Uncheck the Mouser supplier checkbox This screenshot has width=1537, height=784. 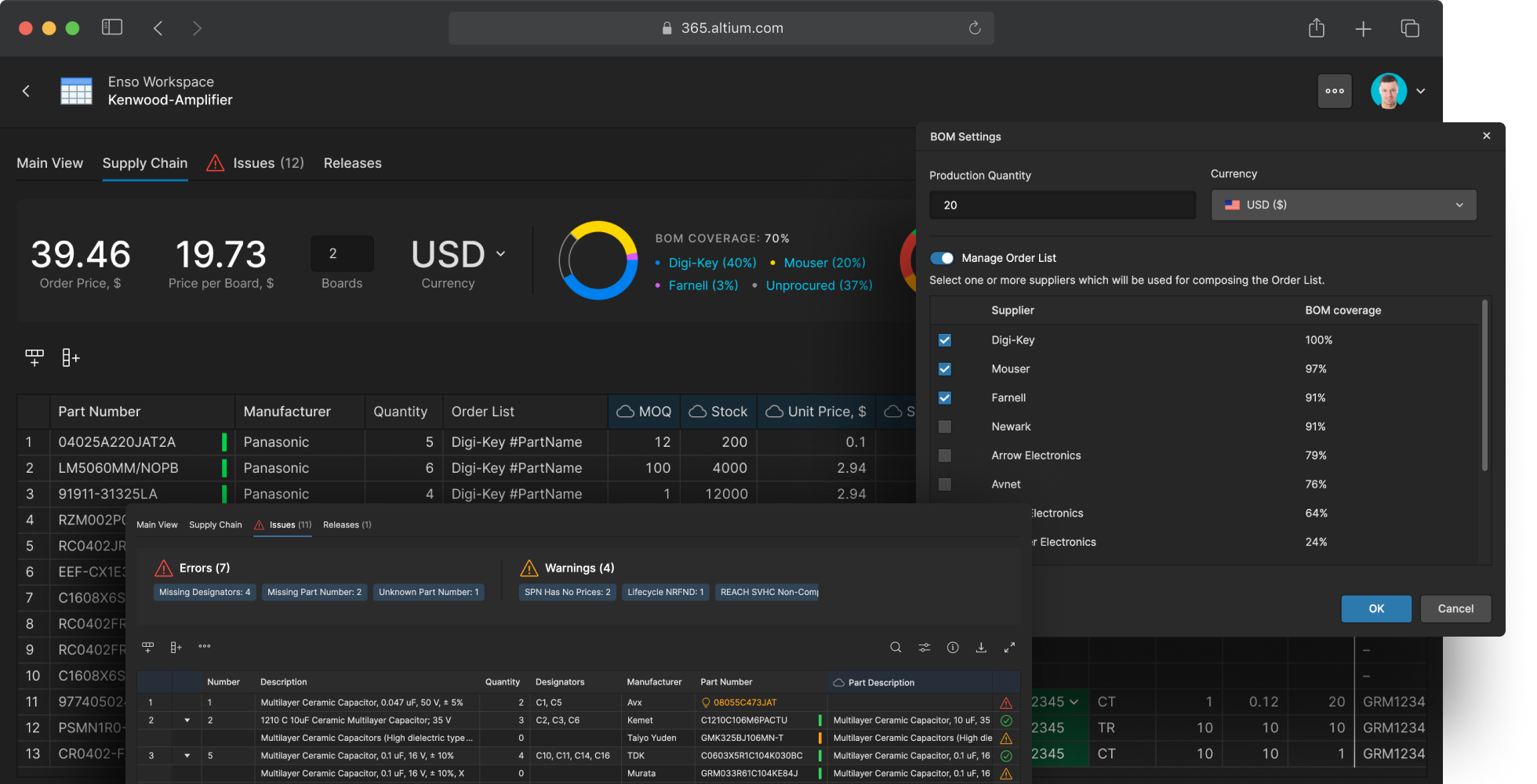click(x=945, y=369)
